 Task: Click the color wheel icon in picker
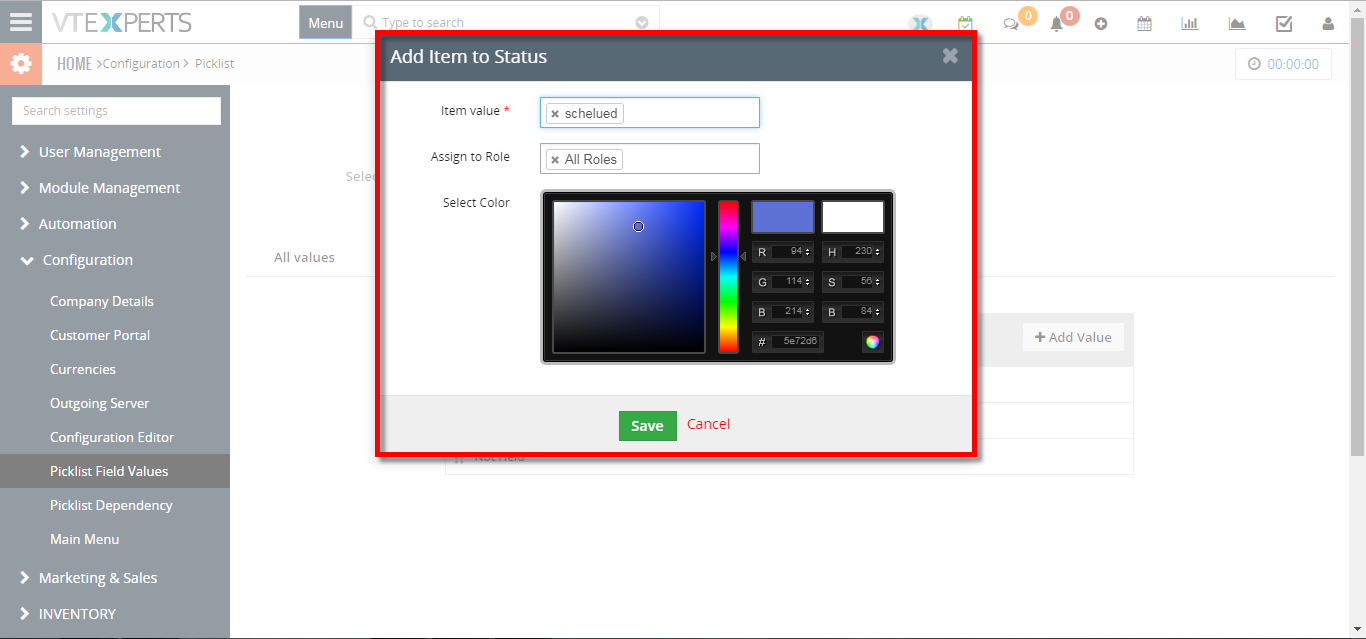click(873, 341)
